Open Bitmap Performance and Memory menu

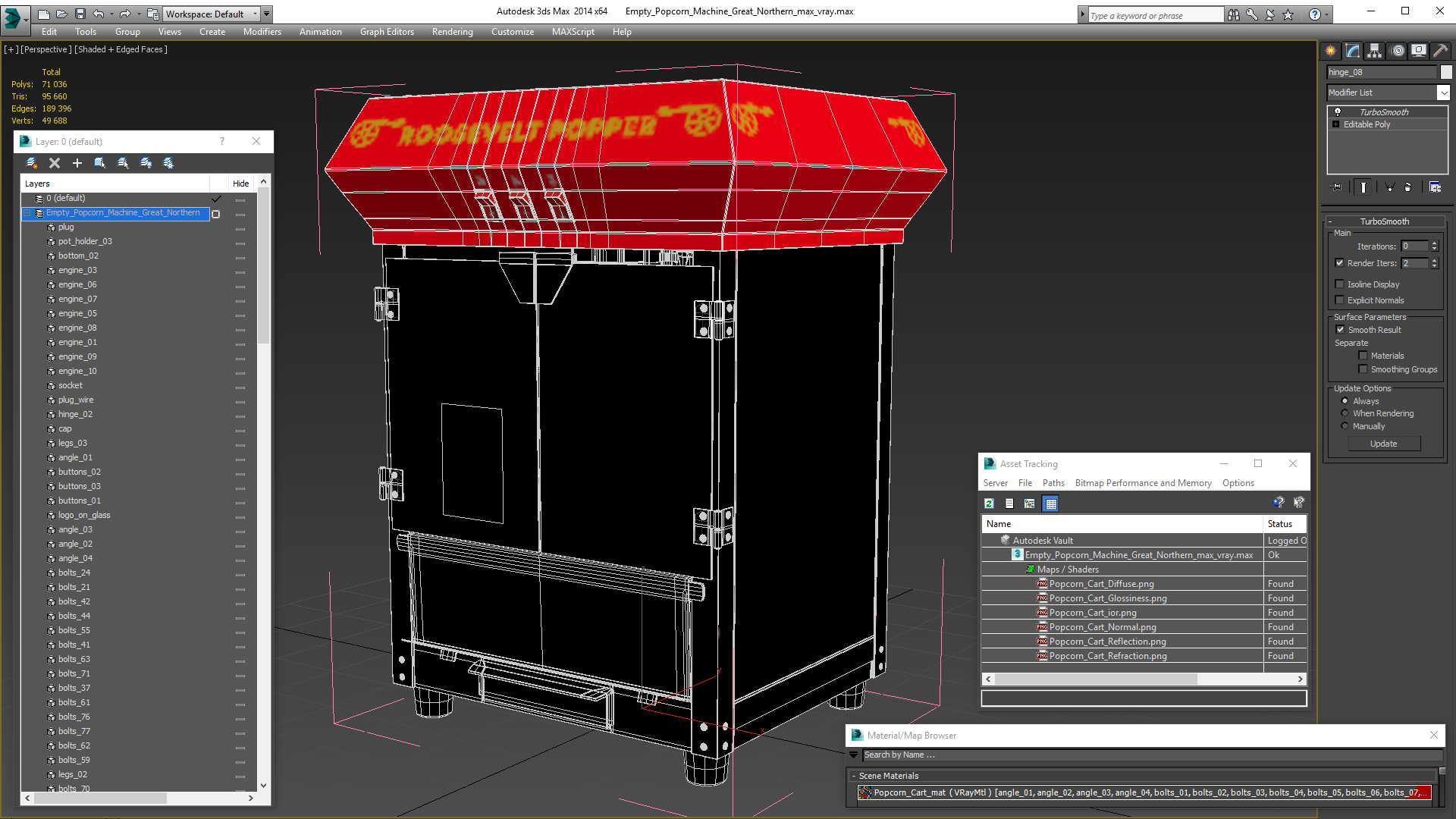1143,483
